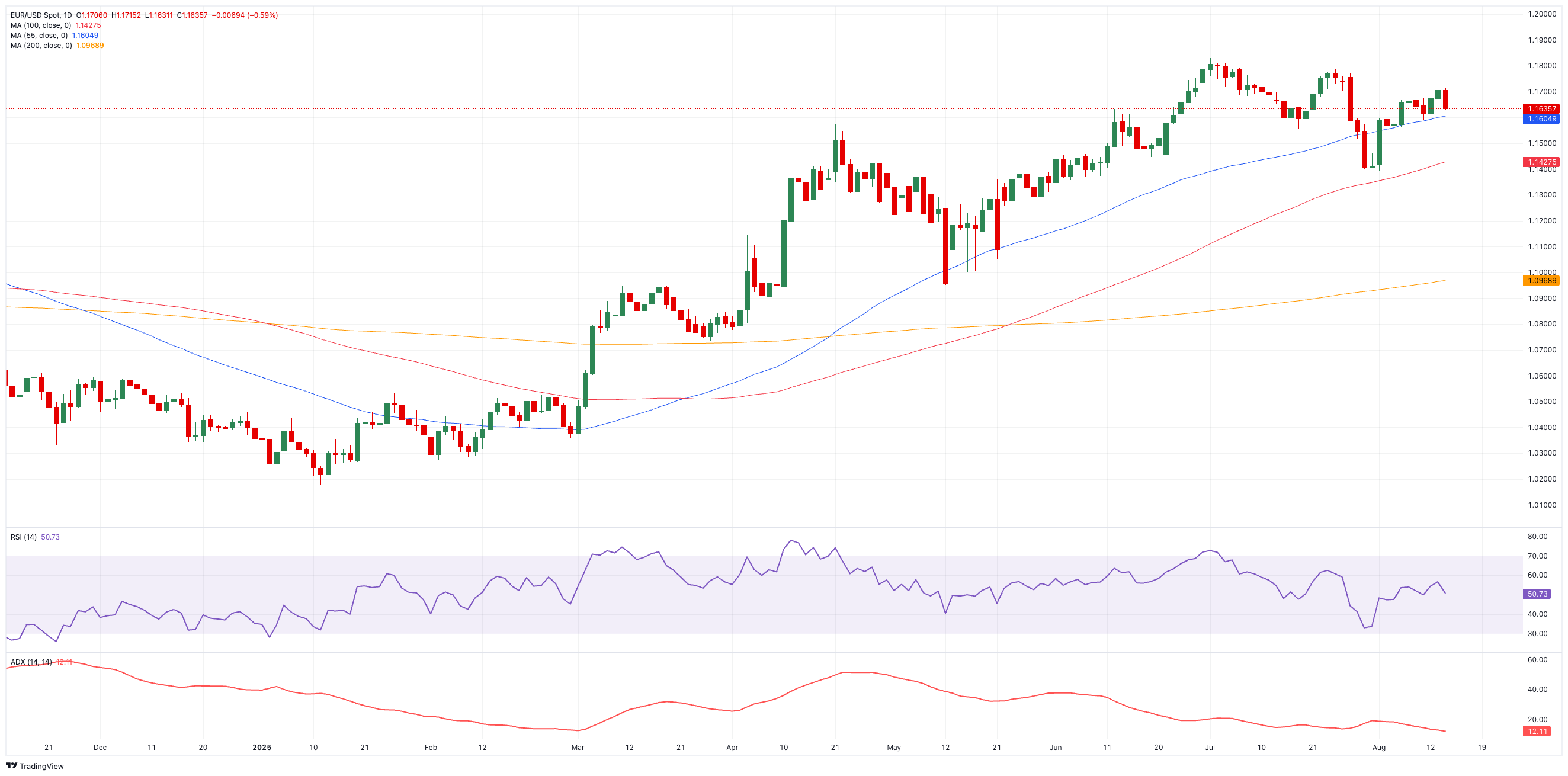Image resolution: width=1568 pixels, height=776 pixels.
Task: Click the blue 1.16049 MA price tag
Action: click(1541, 119)
